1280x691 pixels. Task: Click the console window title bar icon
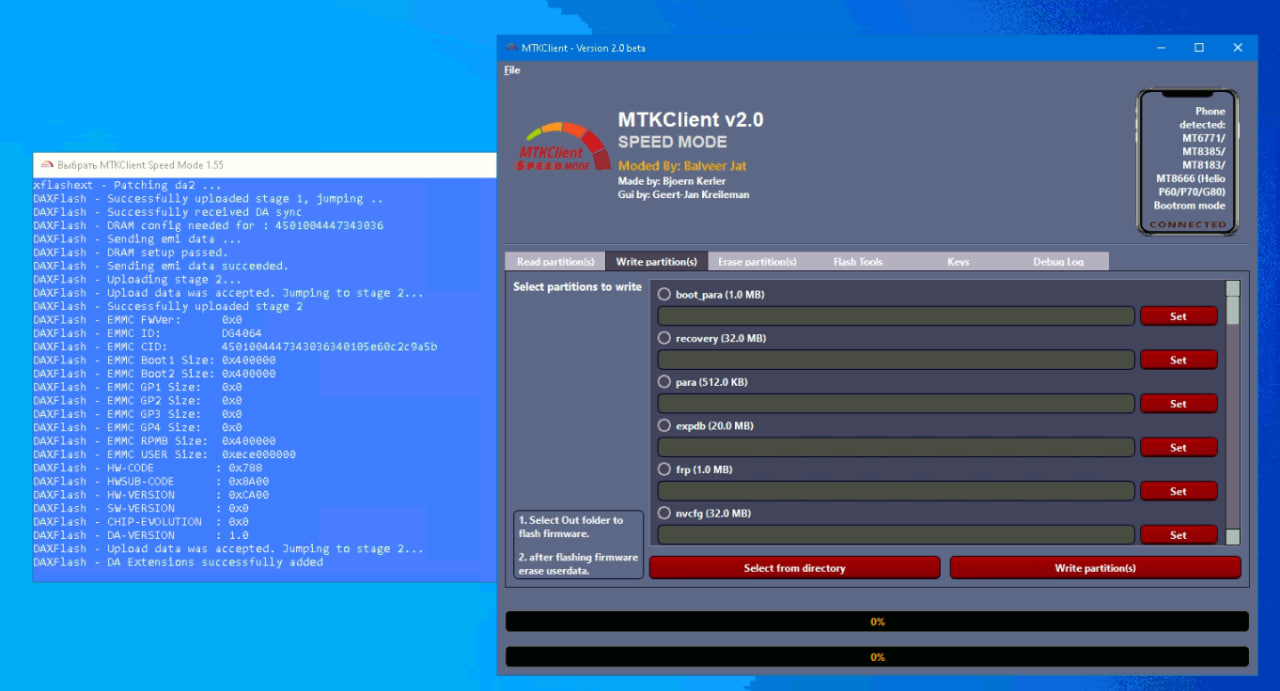45,165
